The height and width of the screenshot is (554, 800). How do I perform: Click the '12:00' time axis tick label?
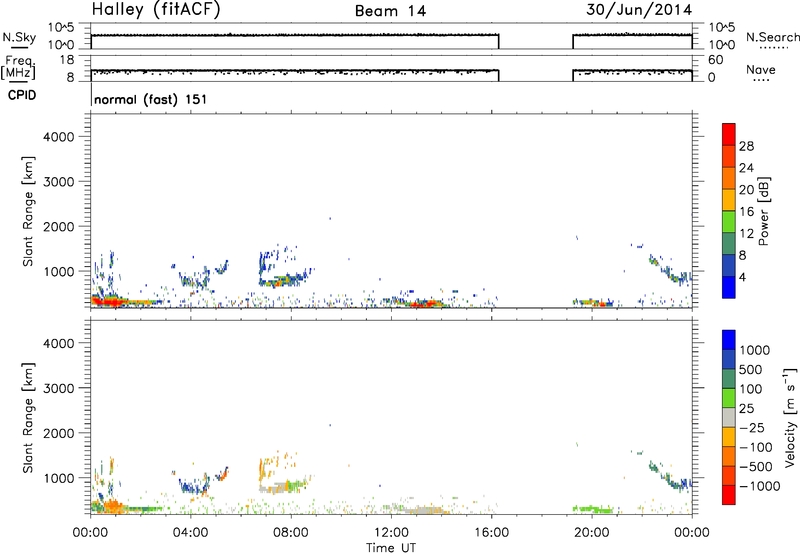click(x=391, y=533)
